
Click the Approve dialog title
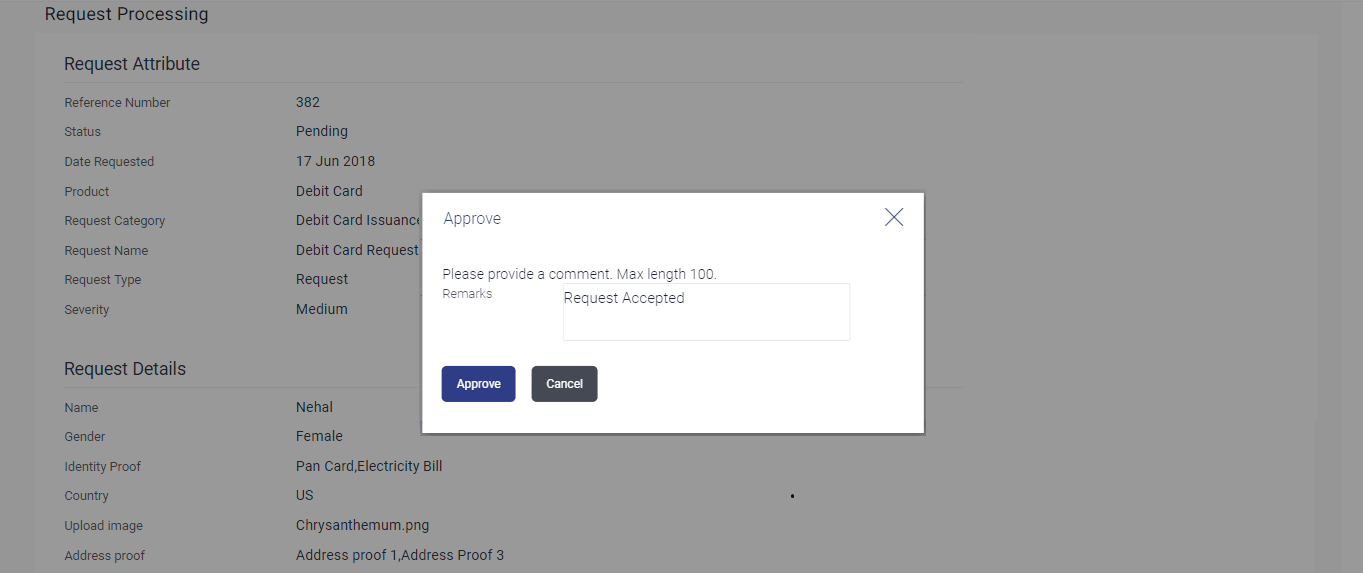[472, 218]
